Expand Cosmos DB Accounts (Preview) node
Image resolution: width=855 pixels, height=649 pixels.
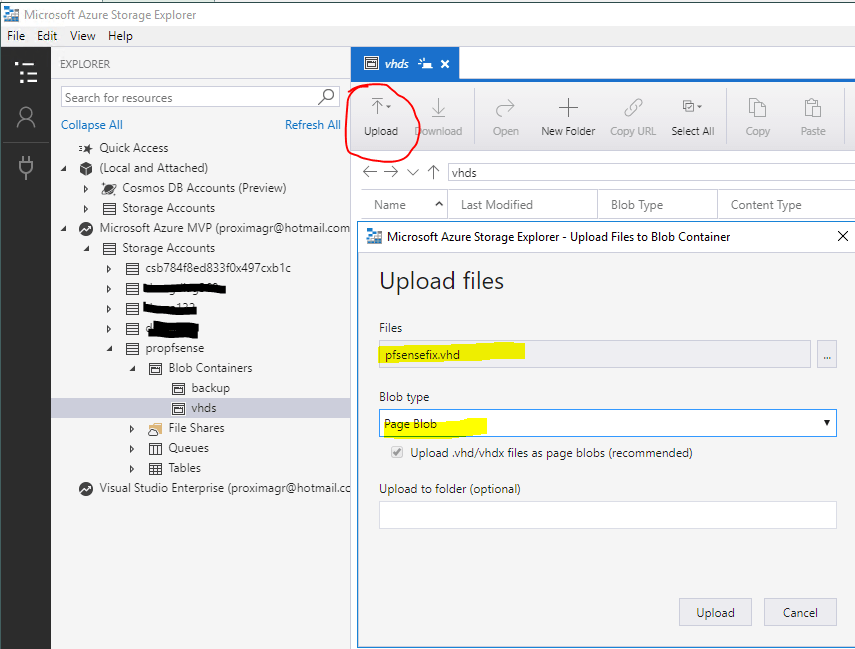point(86,189)
